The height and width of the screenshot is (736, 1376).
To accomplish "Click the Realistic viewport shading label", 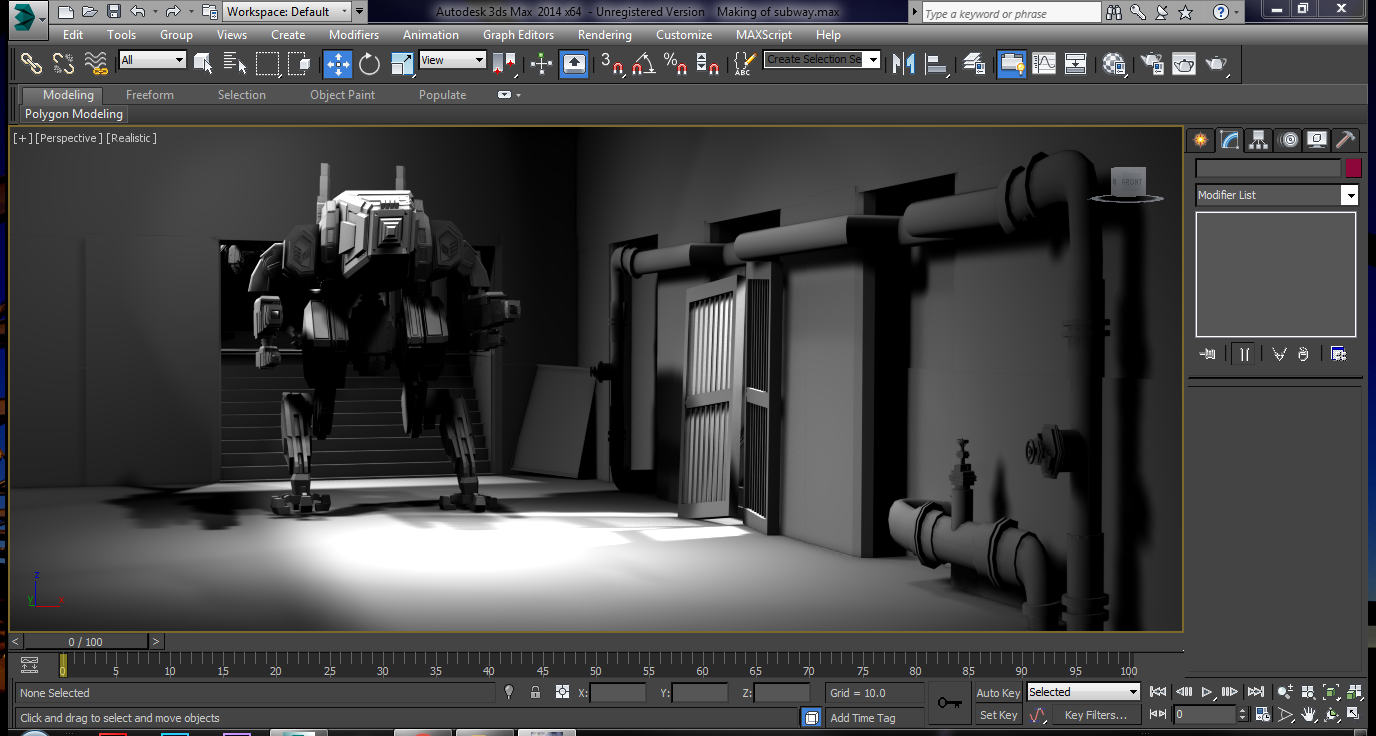I will (x=132, y=138).
